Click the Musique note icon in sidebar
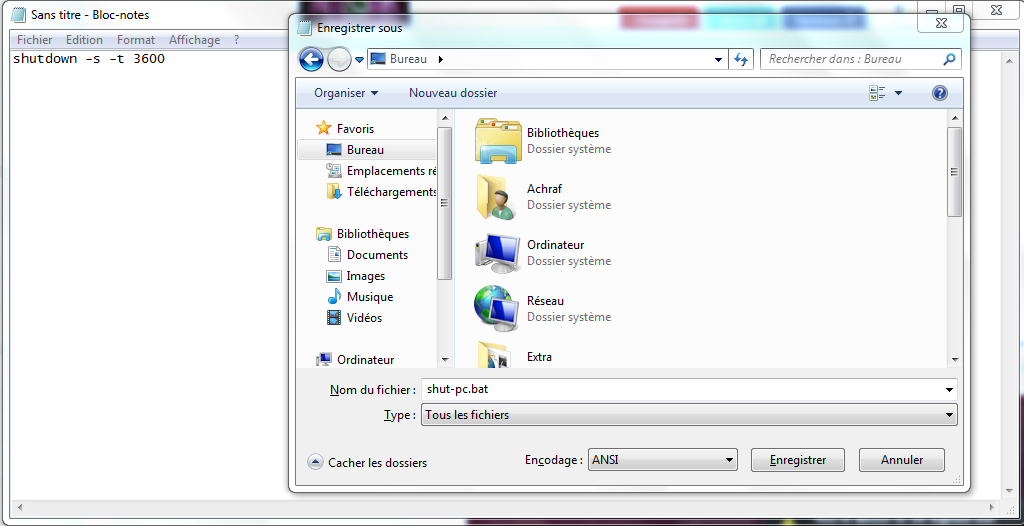The width and height of the screenshot is (1024, 526). [334, 296]
